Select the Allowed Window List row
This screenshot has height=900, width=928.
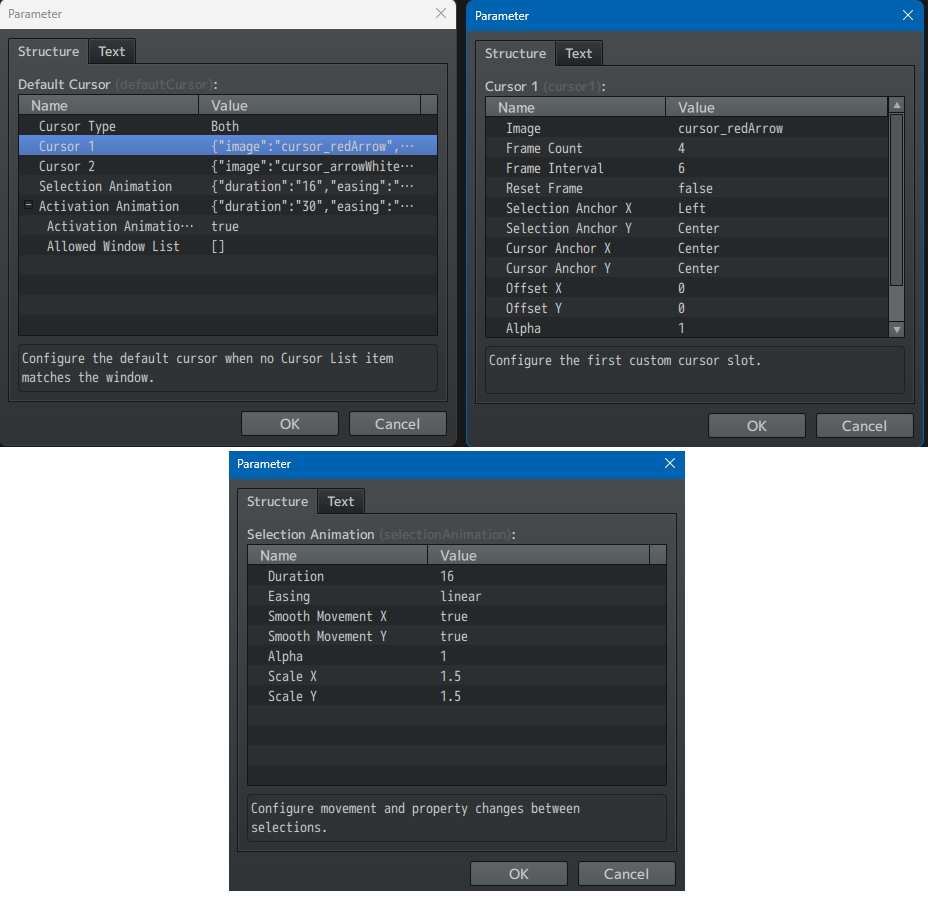[228, 246]
